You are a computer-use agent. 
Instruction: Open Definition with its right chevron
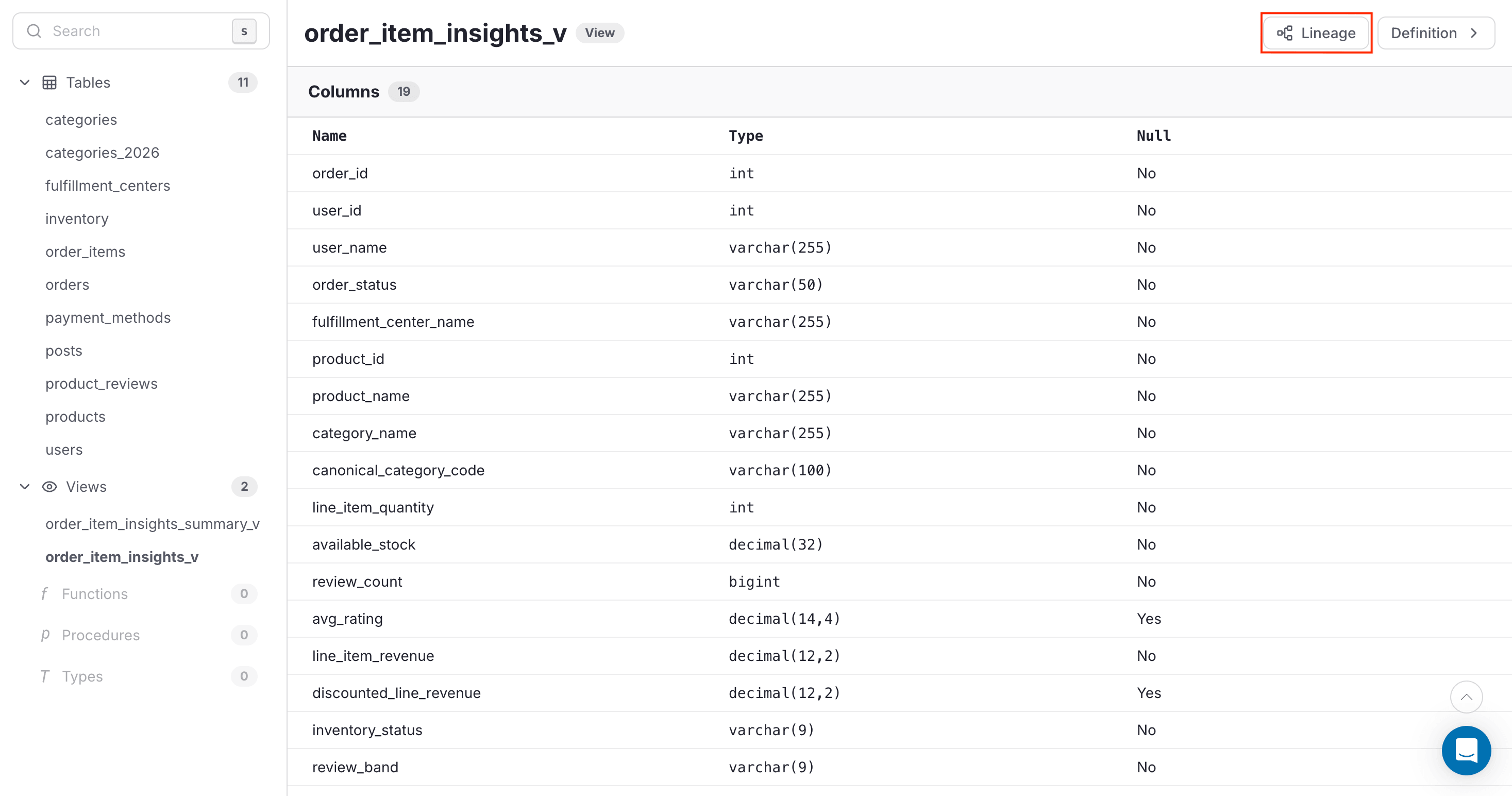1475,33
